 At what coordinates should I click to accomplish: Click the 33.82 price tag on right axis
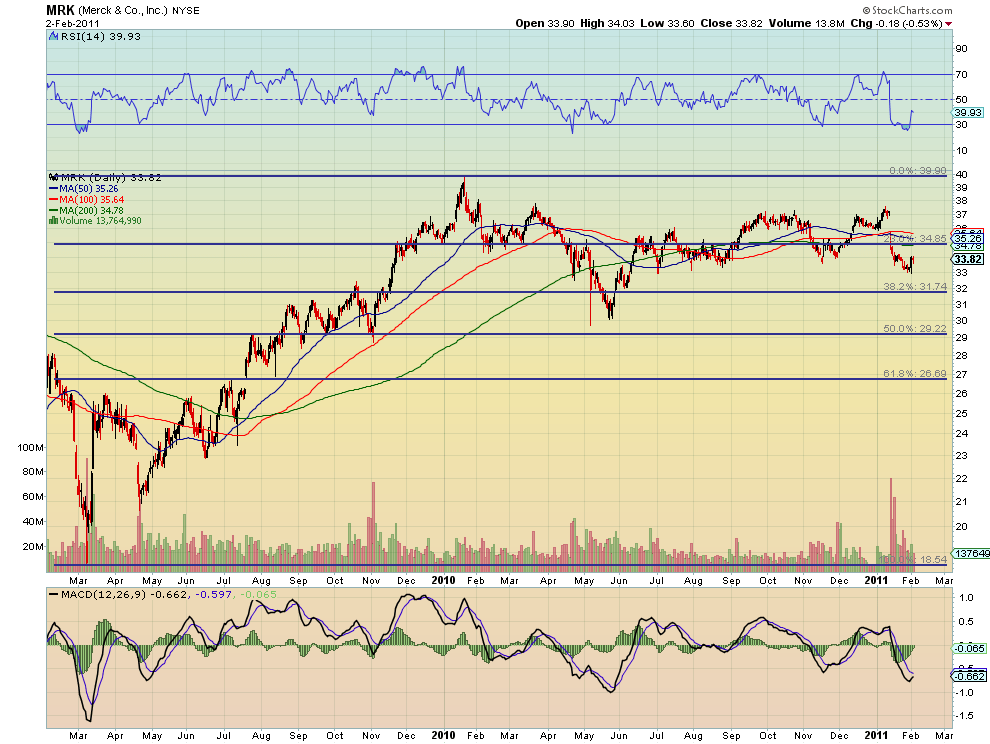point(967,260)
